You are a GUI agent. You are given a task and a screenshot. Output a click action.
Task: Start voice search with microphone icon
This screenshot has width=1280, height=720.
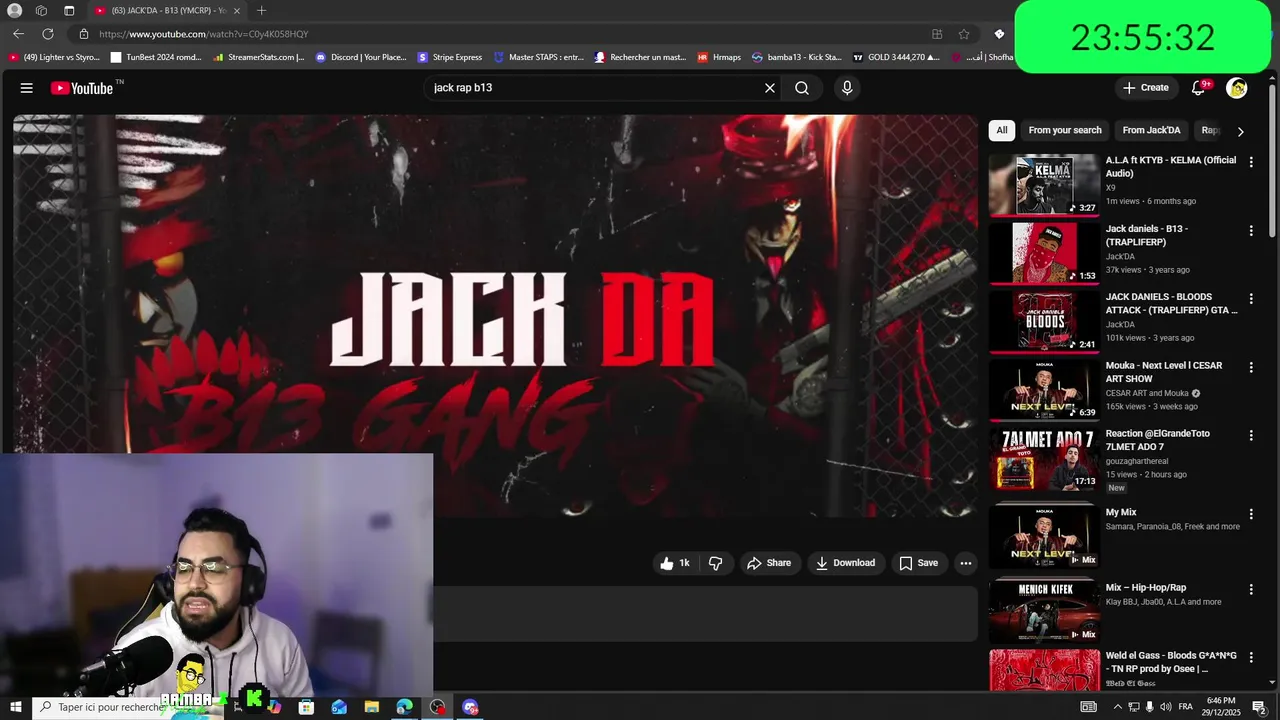pos(847,88)
